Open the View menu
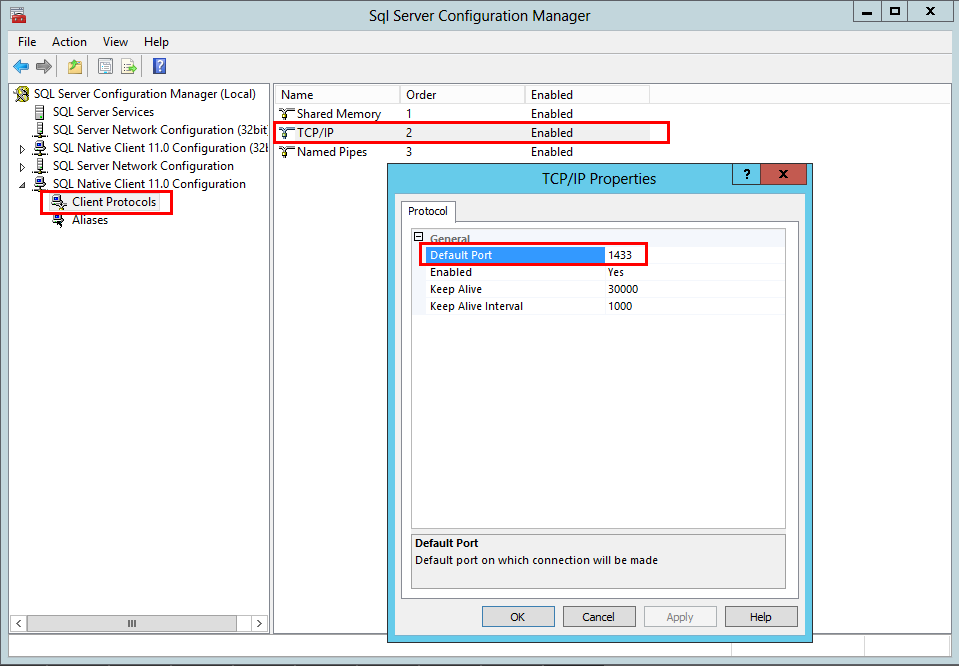 [115, 42]
